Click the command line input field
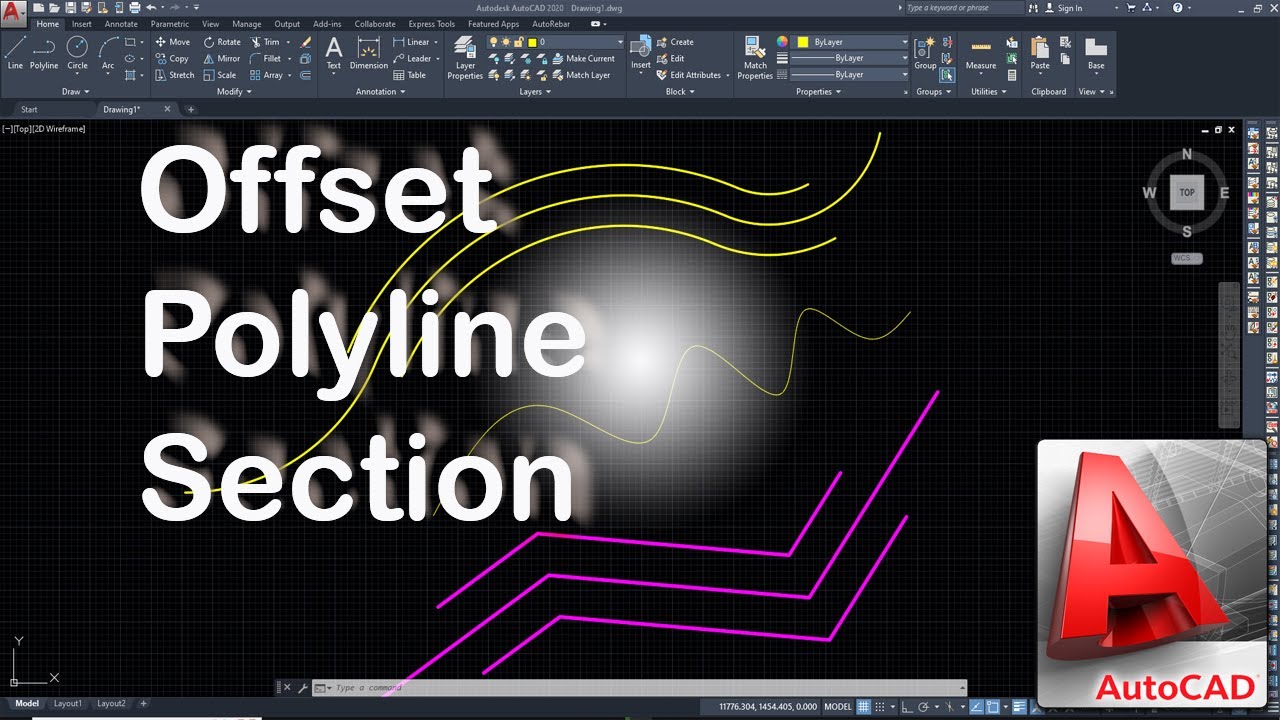The height and width of the screenshot is (720, 1280). pyautogui.click(x=640, y=688)
